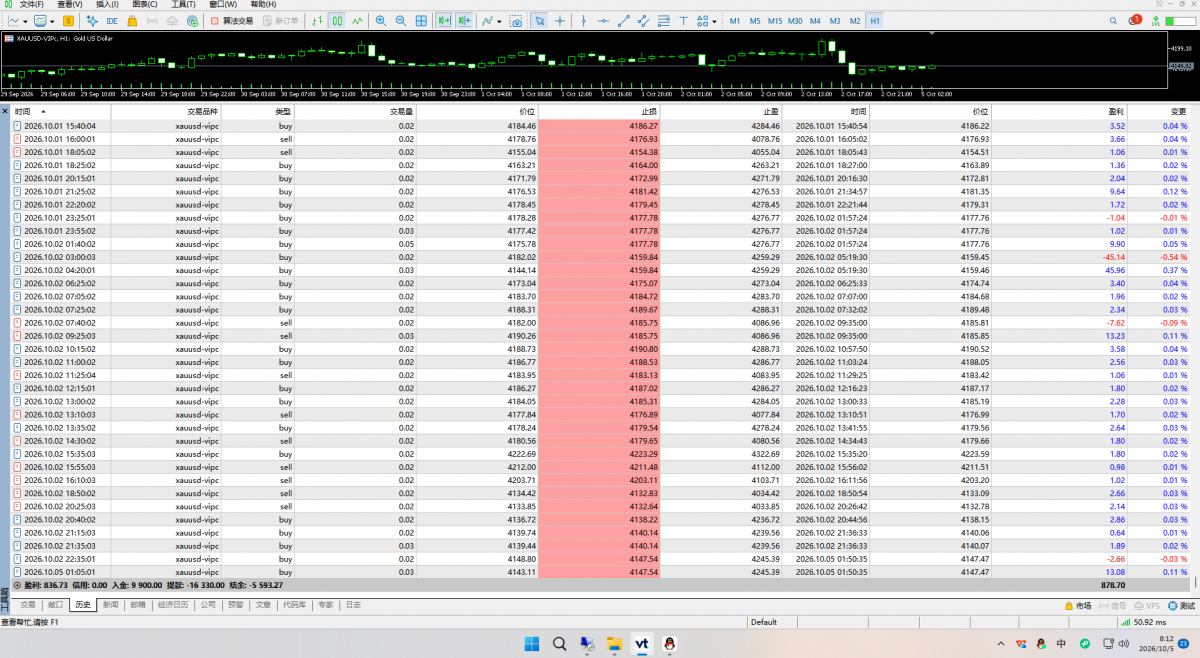Select the trendline drawing tool

coord(624,20)
